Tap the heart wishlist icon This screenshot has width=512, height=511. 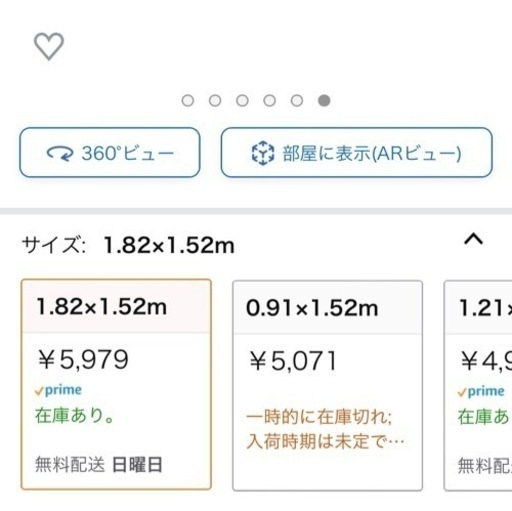(x=49, y=46)
